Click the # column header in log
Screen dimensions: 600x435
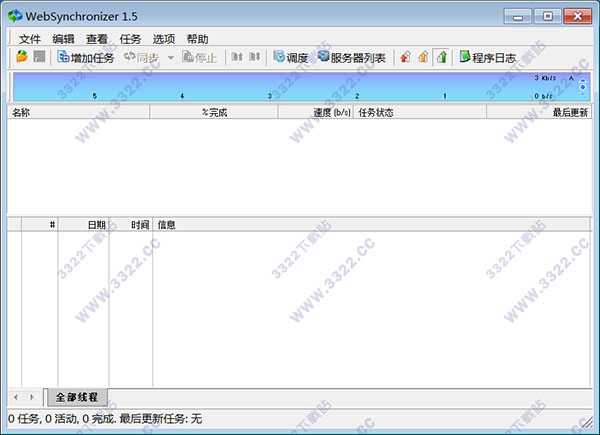pyautogui.click(x=40, y=225)
